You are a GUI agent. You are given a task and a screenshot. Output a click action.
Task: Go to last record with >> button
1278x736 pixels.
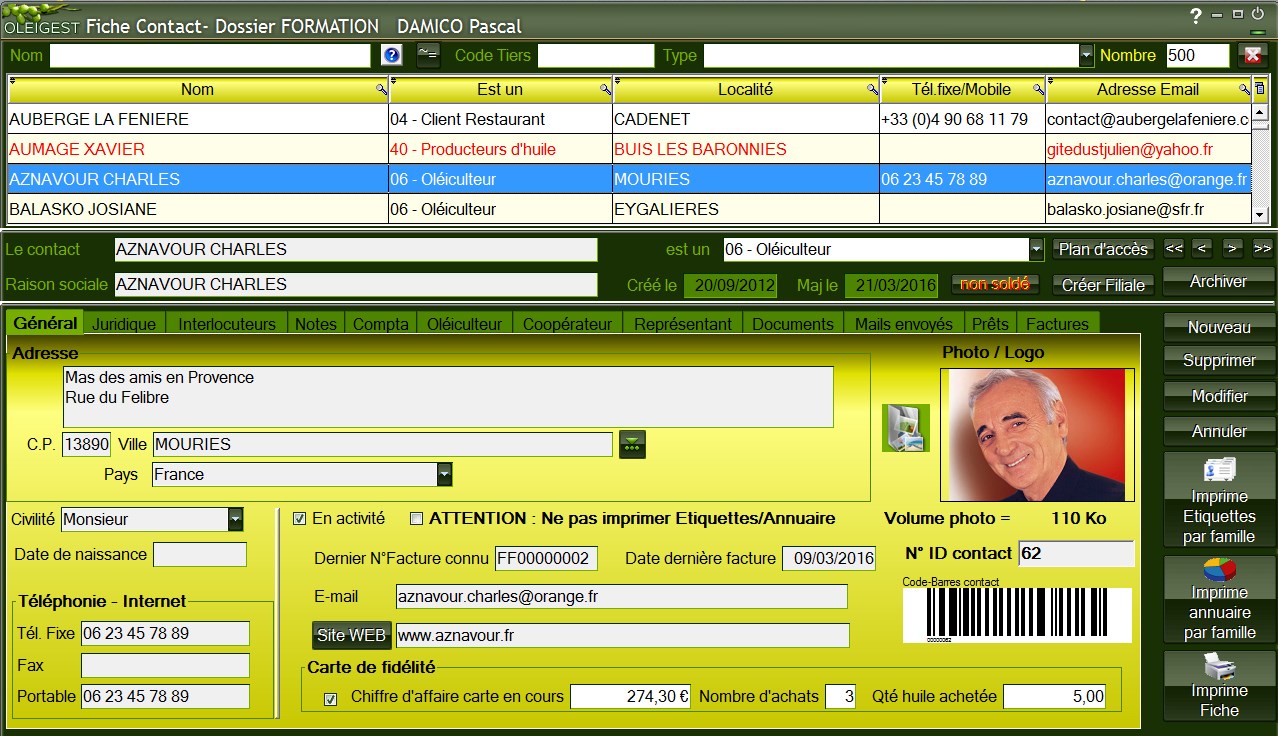point(1263,248)
